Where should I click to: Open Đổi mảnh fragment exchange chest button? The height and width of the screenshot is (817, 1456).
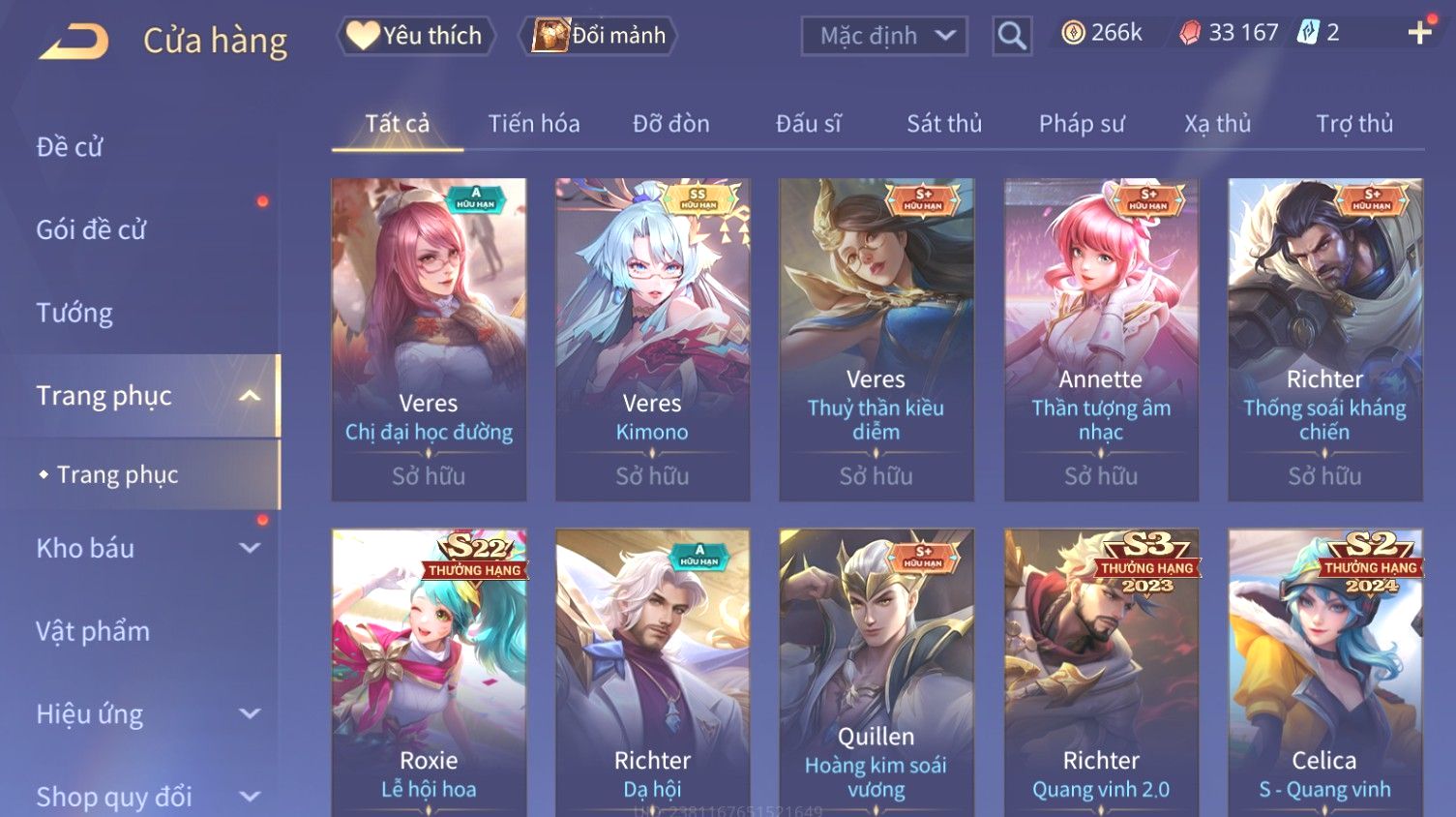(x=599, y=36)
